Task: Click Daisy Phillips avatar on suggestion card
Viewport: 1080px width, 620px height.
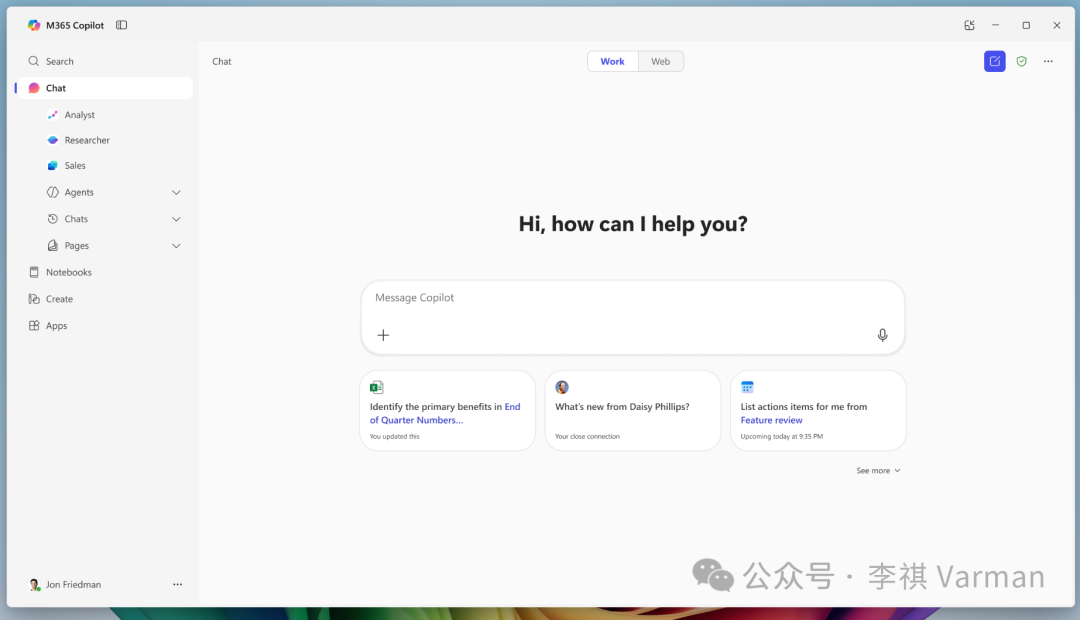Action: point(562,387)
